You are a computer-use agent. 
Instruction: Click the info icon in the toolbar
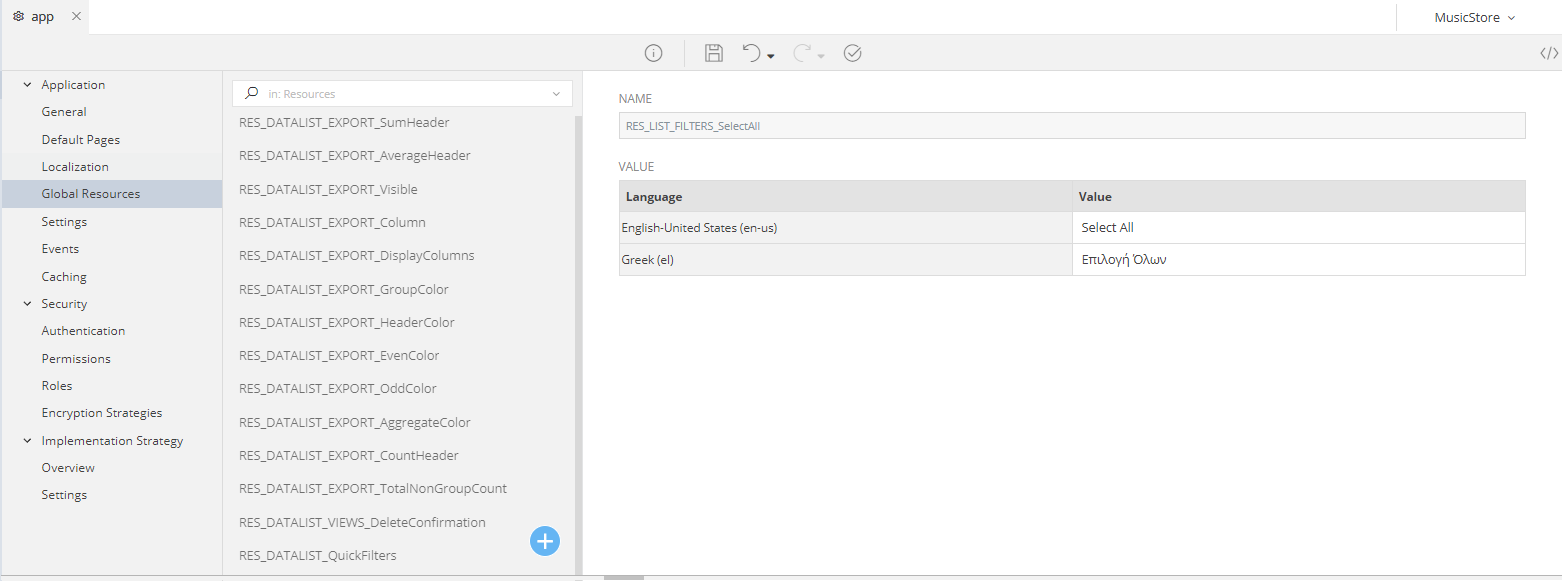click(x=653, y=54)
